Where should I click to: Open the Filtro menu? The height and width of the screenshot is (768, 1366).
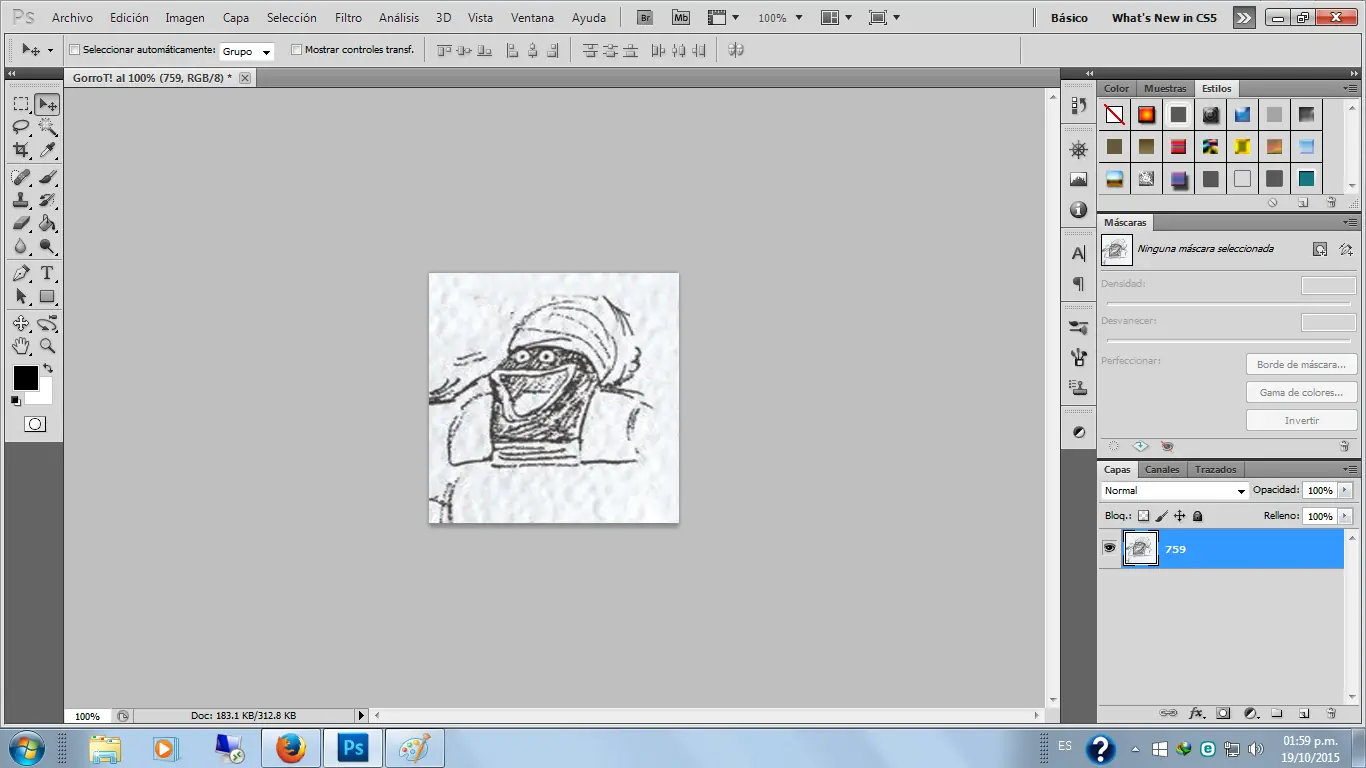348,18
